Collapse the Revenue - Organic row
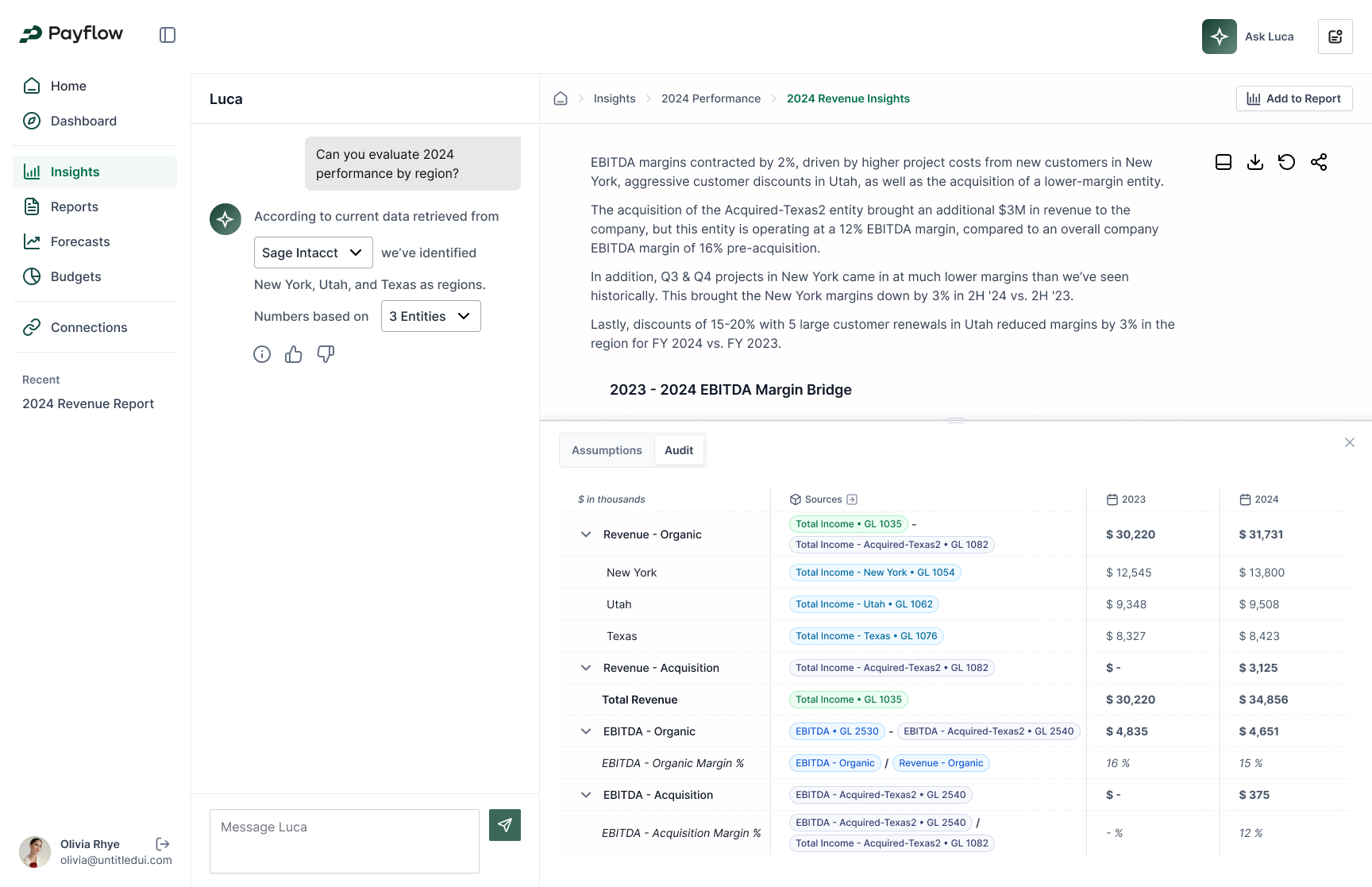The width and height of the screenshot is (1372, 887). [586, 534]
